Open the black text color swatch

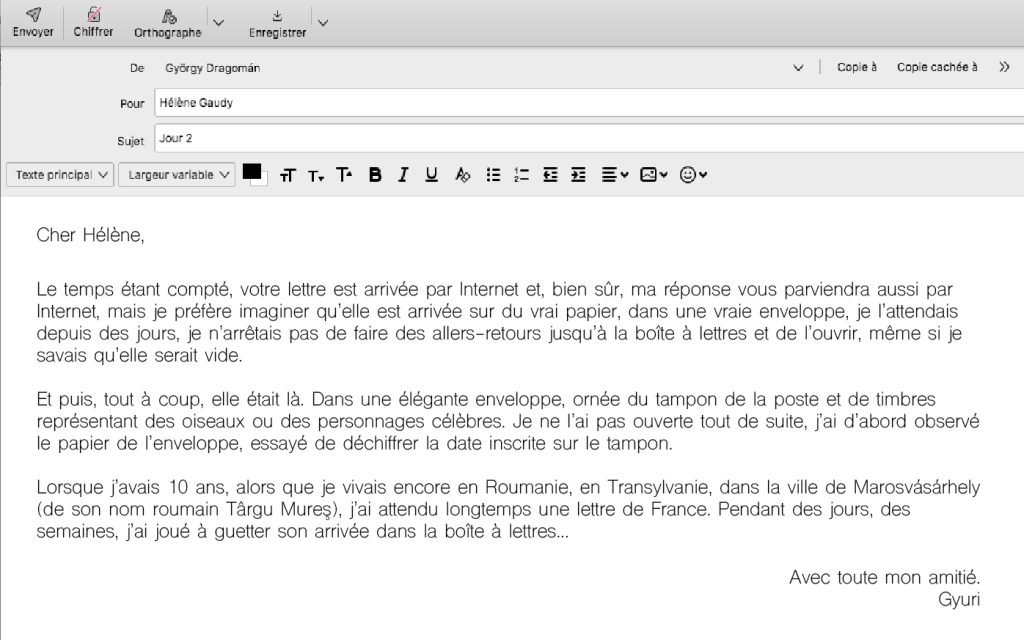252,172
